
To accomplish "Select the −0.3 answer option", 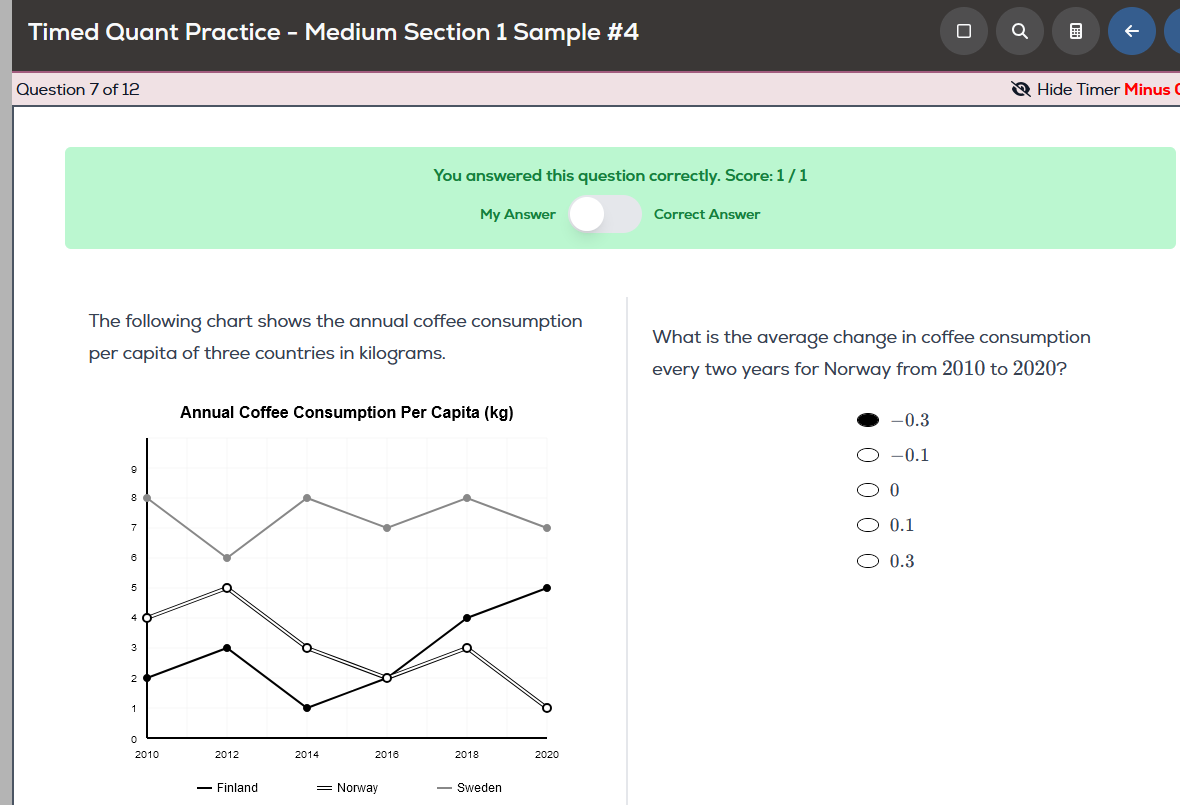I will (868, 420).
